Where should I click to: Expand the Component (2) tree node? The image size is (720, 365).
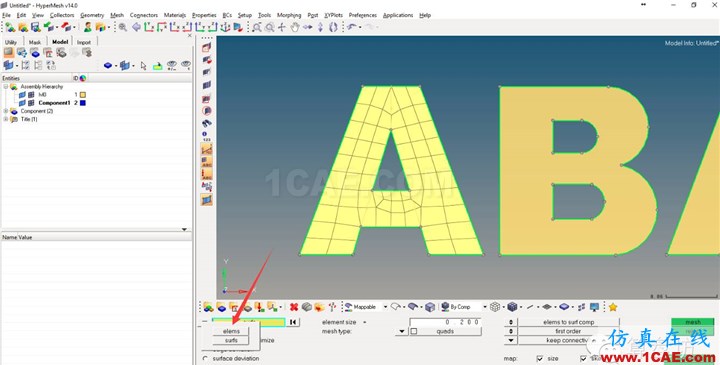tap(6, 111)
